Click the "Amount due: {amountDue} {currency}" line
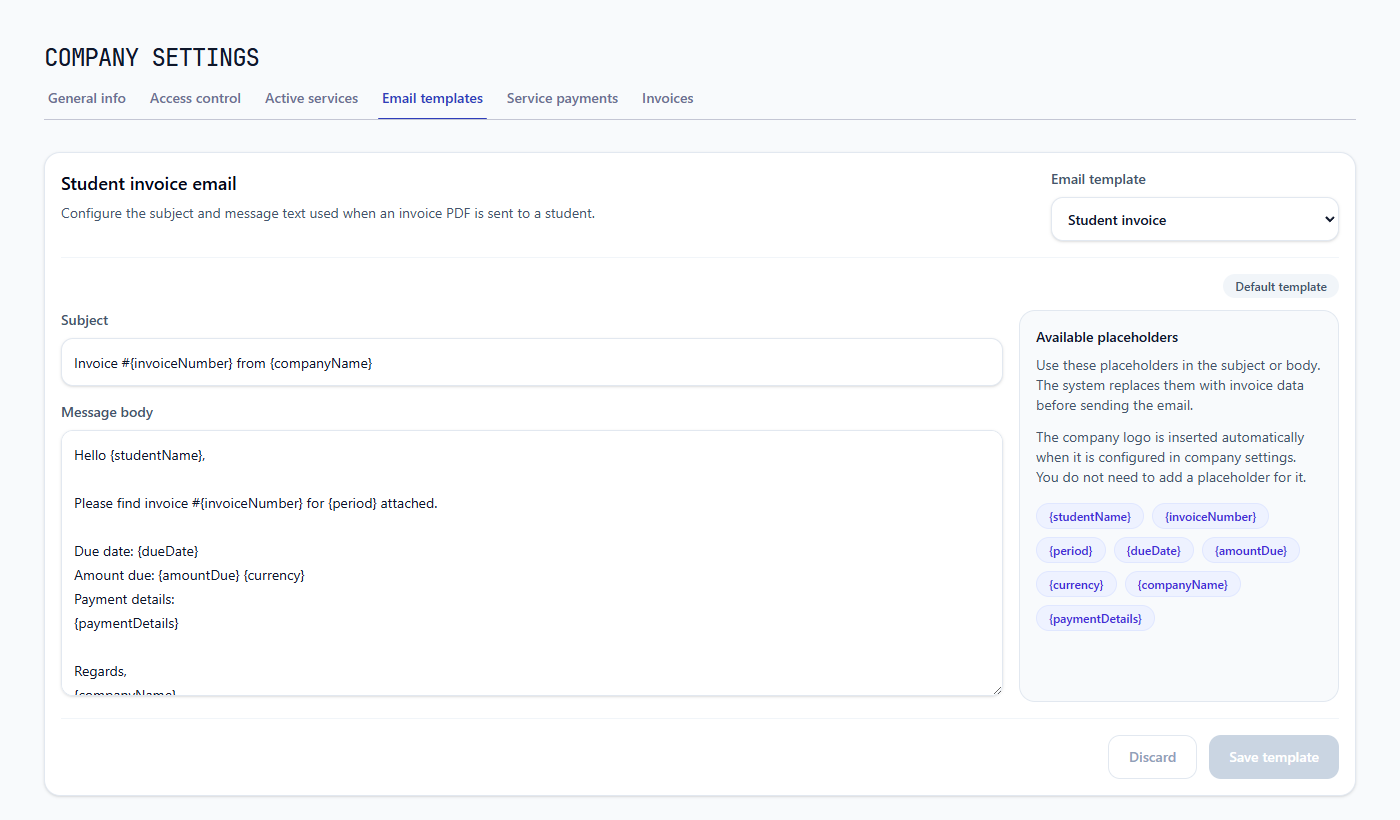This screenshot has width=1400, height=820. coord(189,575)
